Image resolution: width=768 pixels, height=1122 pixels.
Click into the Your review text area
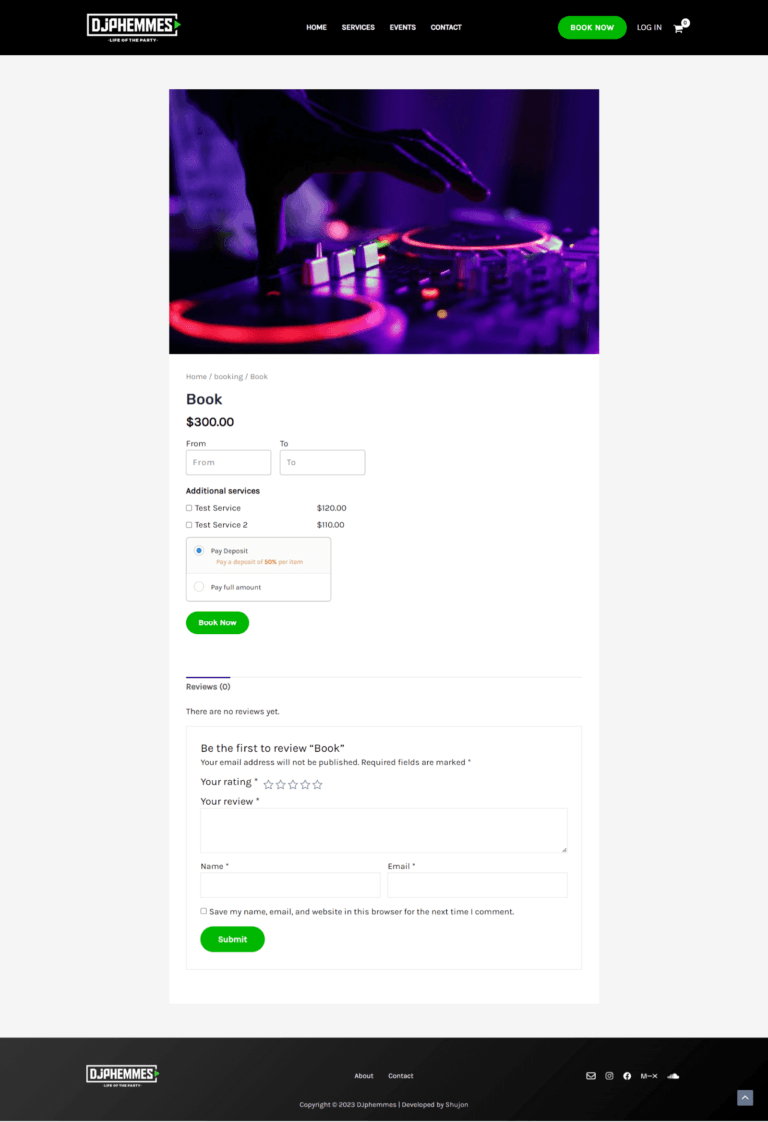[384, 830]
